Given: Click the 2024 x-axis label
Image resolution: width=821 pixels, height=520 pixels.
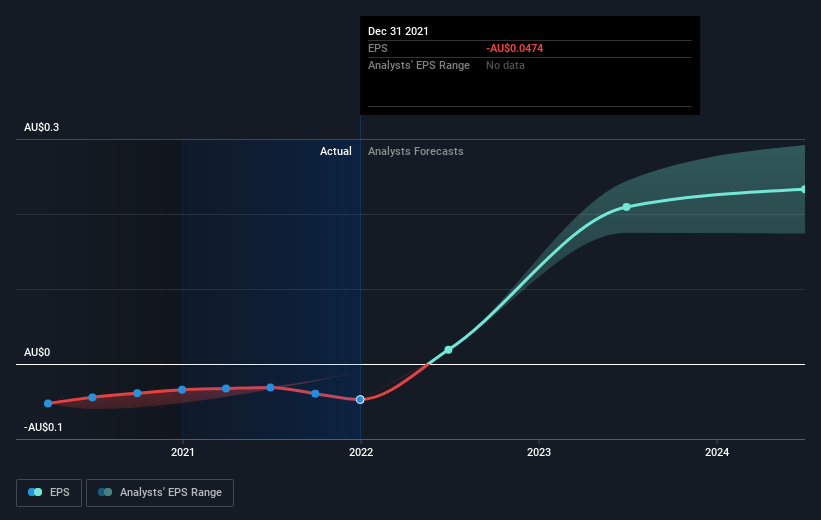Looking at the screenshot, I should 717,452.
